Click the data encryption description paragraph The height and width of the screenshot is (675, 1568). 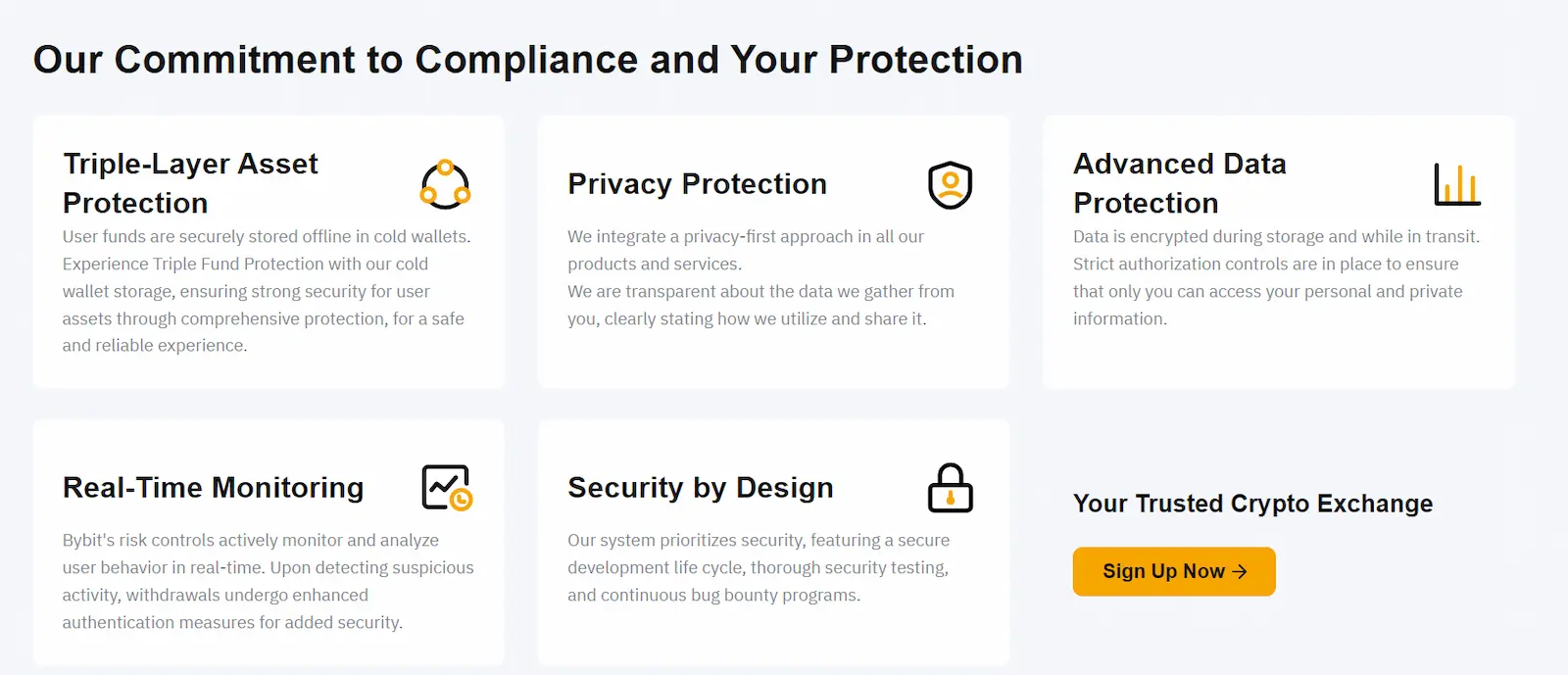(1276, 277)
